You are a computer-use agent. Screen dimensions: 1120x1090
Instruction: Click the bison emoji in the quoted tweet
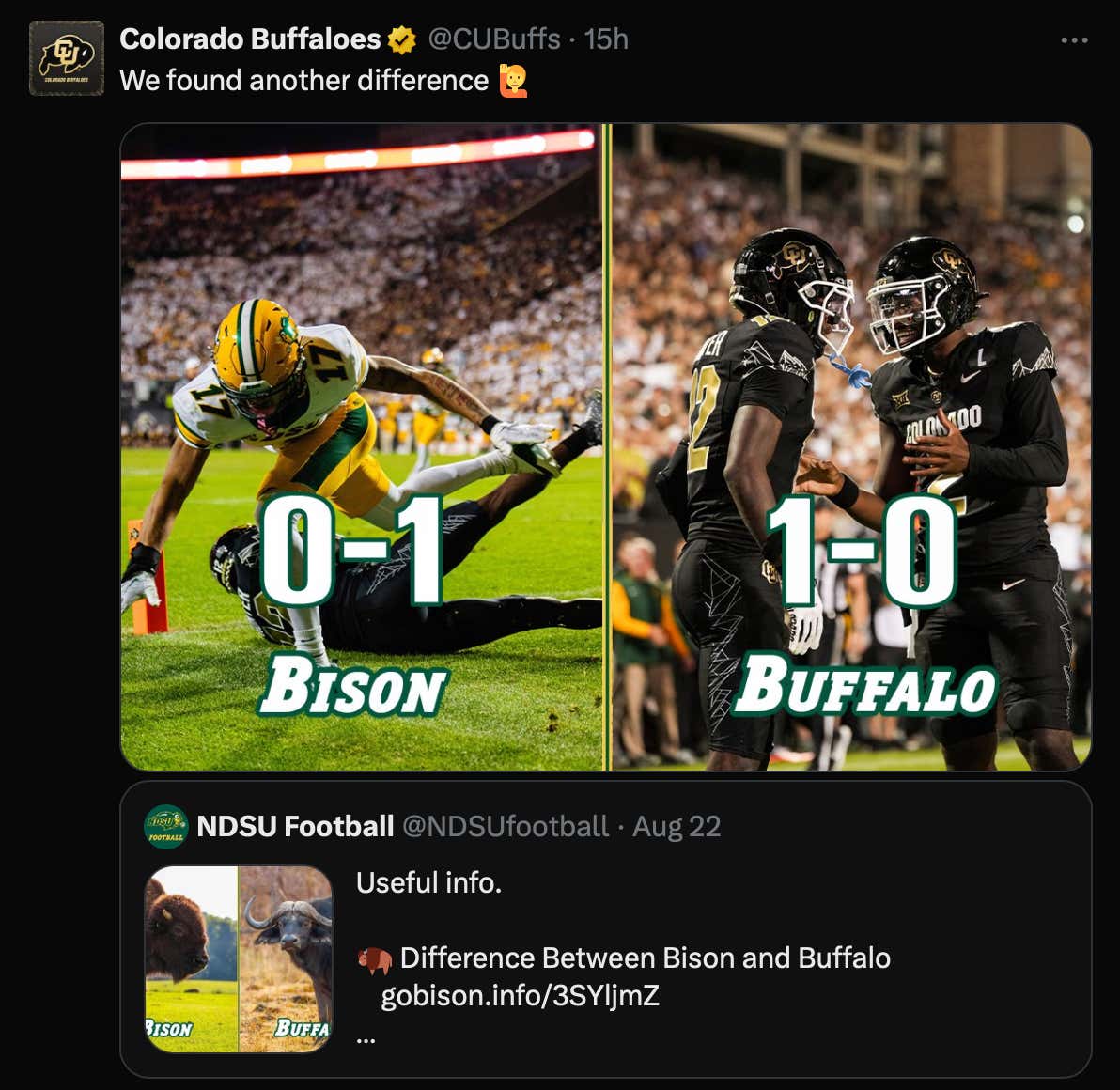click(x=375, y=958)
